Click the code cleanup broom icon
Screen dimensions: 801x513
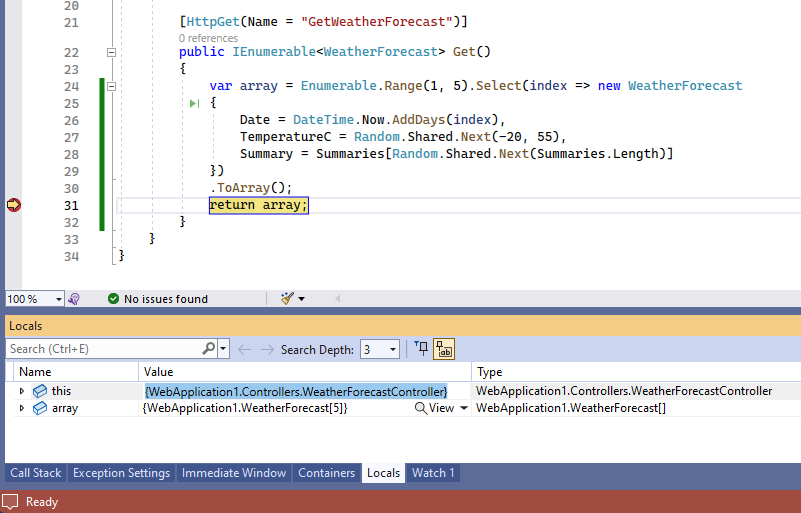(288, 298)
